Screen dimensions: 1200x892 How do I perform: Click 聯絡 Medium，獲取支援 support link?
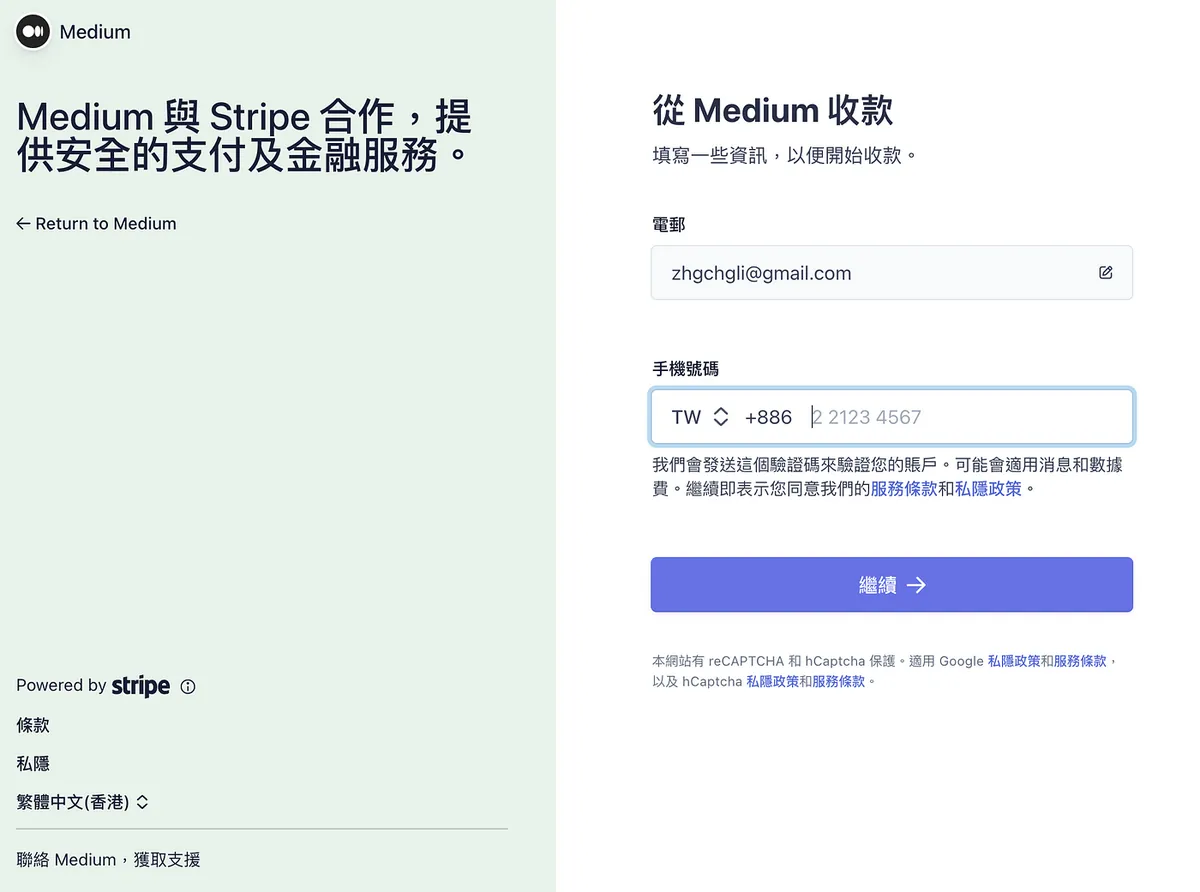pyautogui.click(x=108, y=860)
